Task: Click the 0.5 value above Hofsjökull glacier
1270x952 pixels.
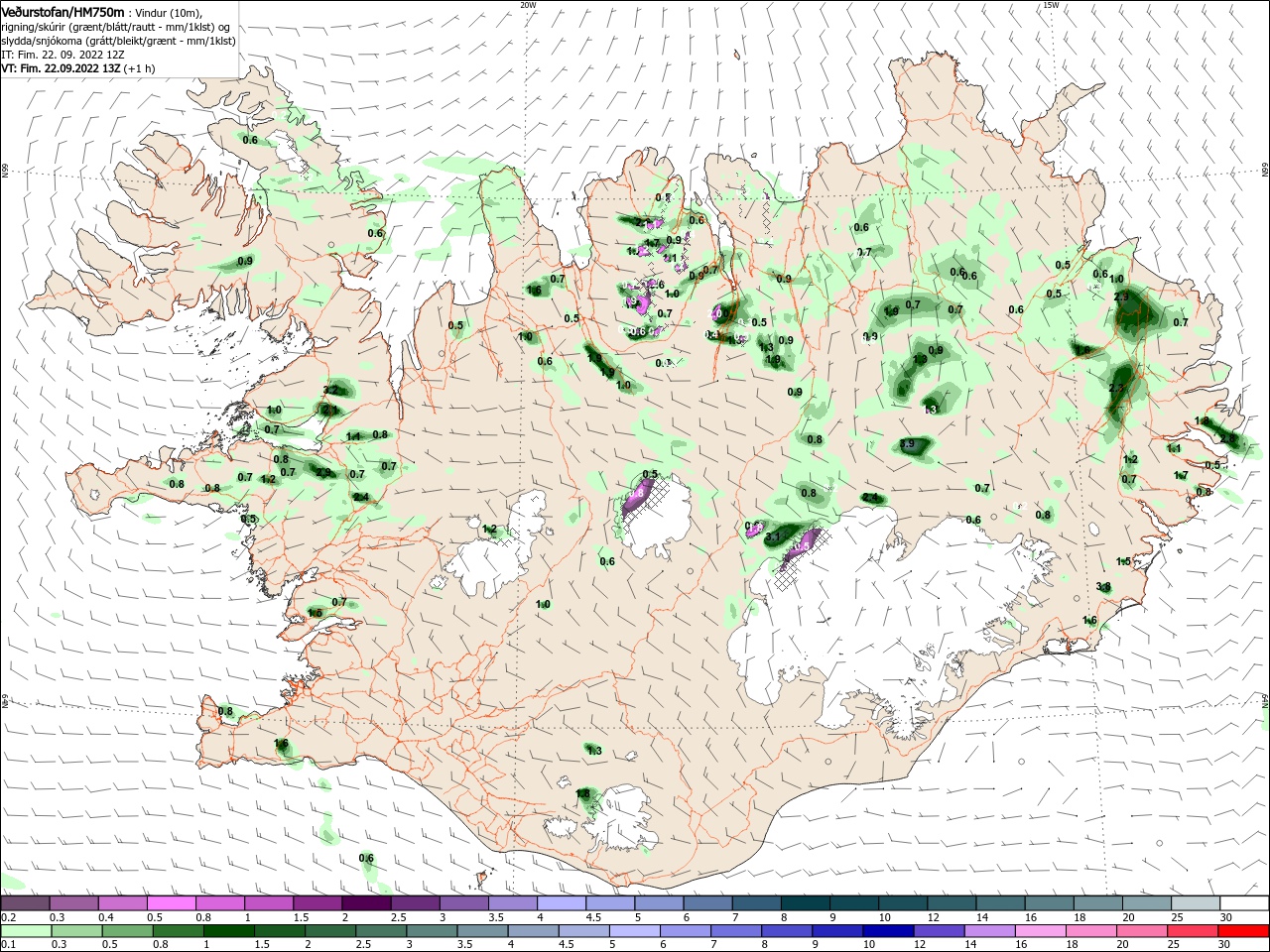Action: [x=650, y=475]
